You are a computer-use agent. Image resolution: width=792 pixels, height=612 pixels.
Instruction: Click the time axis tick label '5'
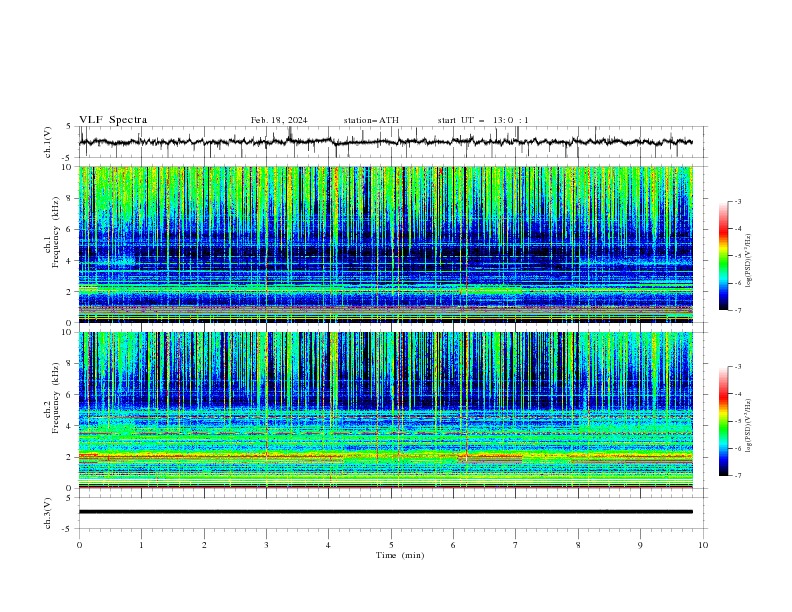[x=391, y=545]
